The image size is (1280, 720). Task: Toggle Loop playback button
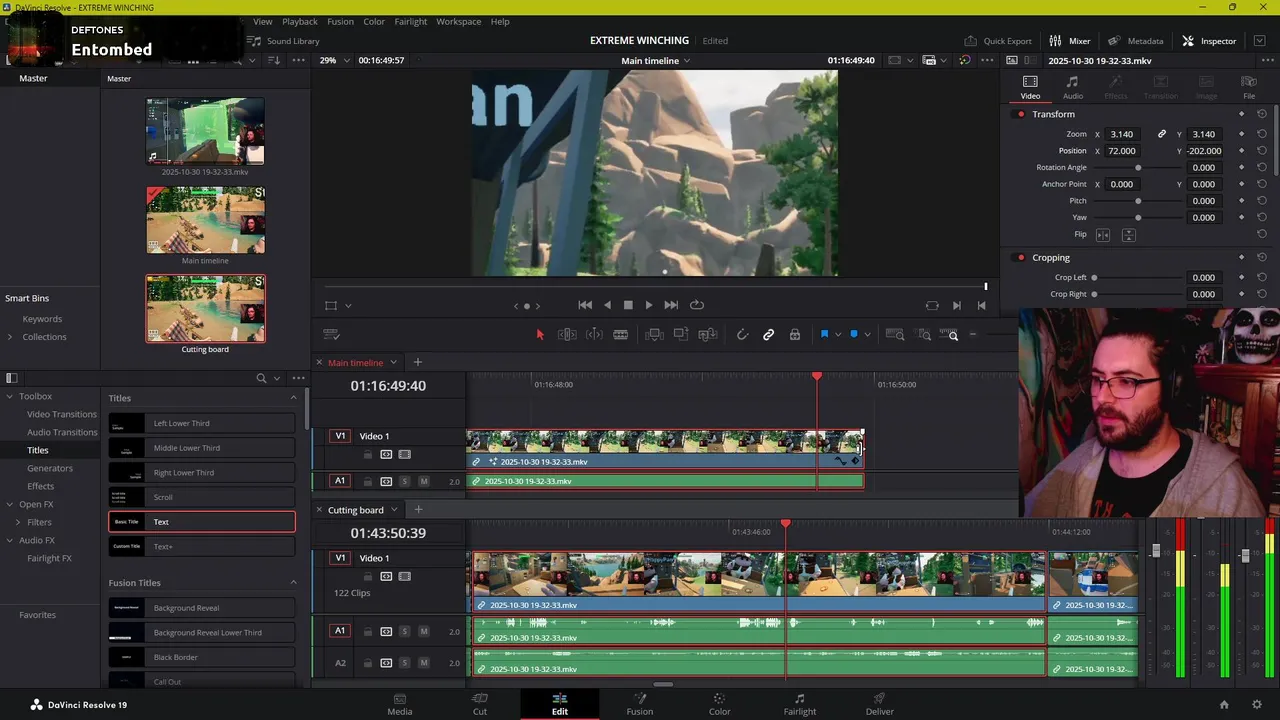point(697,305)
